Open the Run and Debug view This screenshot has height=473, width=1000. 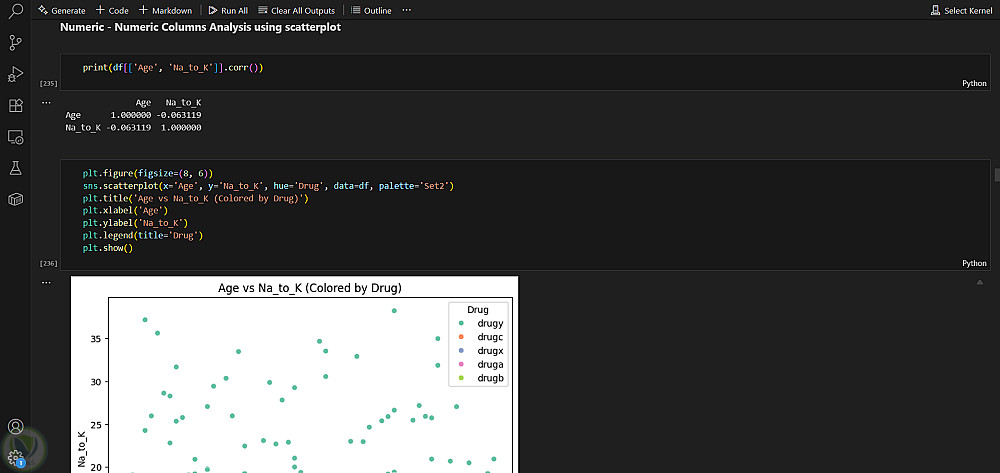[x=15, y=74]
